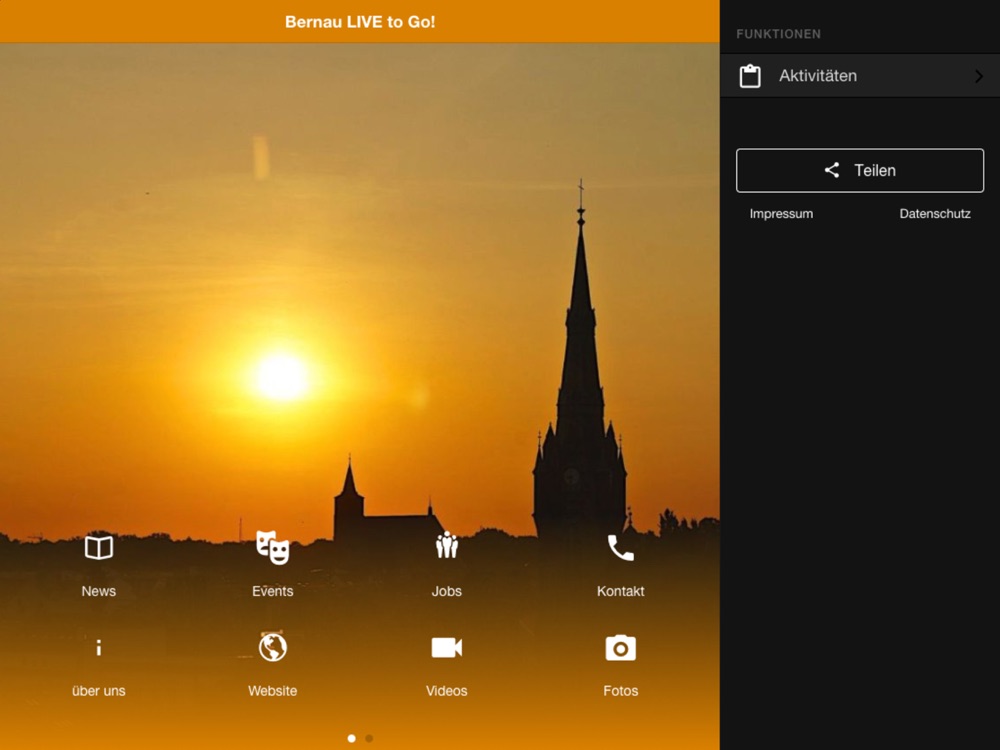
Task: Open the Fotos camera icon
Action: 621,648
